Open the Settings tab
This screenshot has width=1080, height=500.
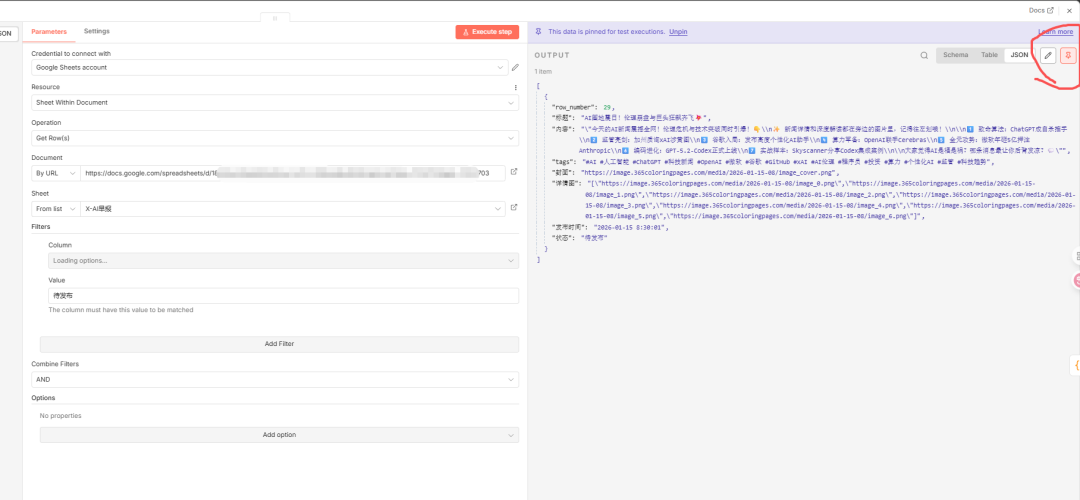pyautogui.click(x=97, y=31)
